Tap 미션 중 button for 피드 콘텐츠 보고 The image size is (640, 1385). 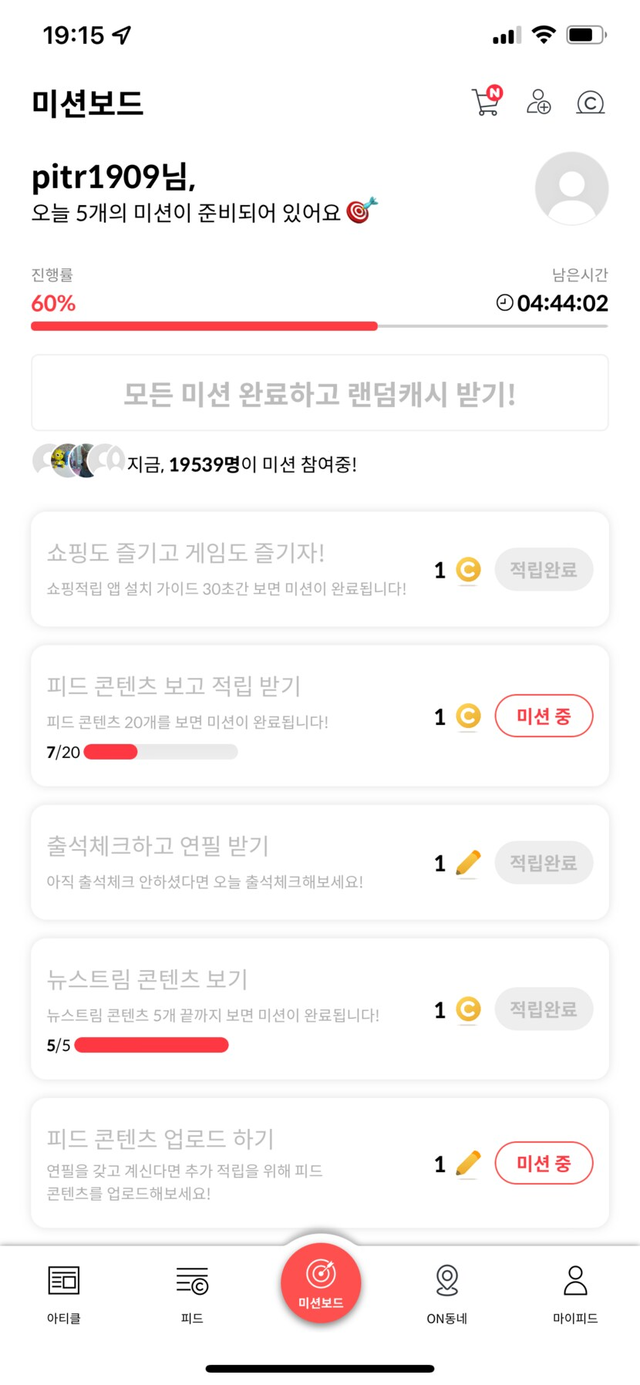tap(544, 716)
